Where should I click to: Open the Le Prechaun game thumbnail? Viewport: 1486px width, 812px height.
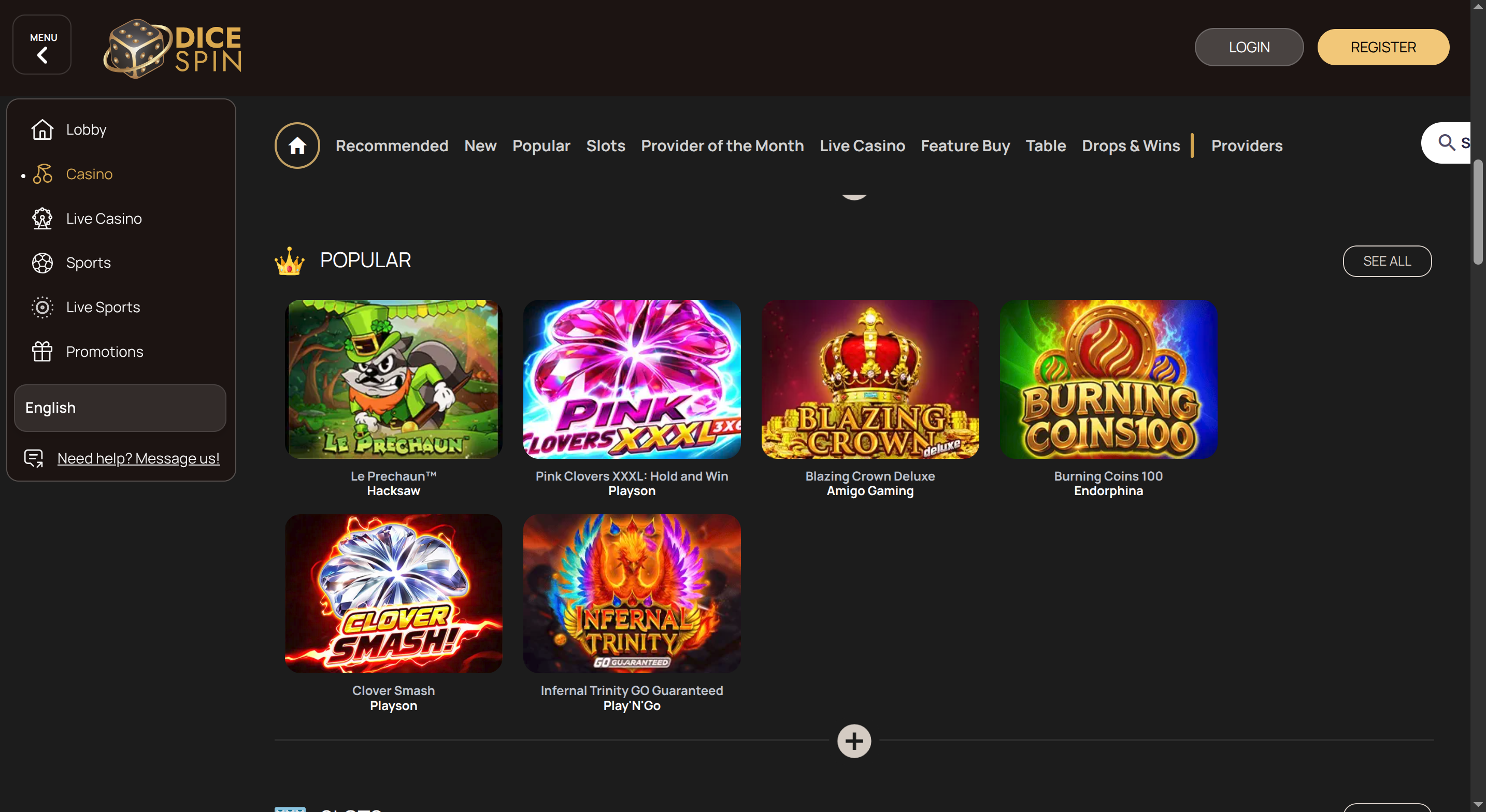click(393, 379)
